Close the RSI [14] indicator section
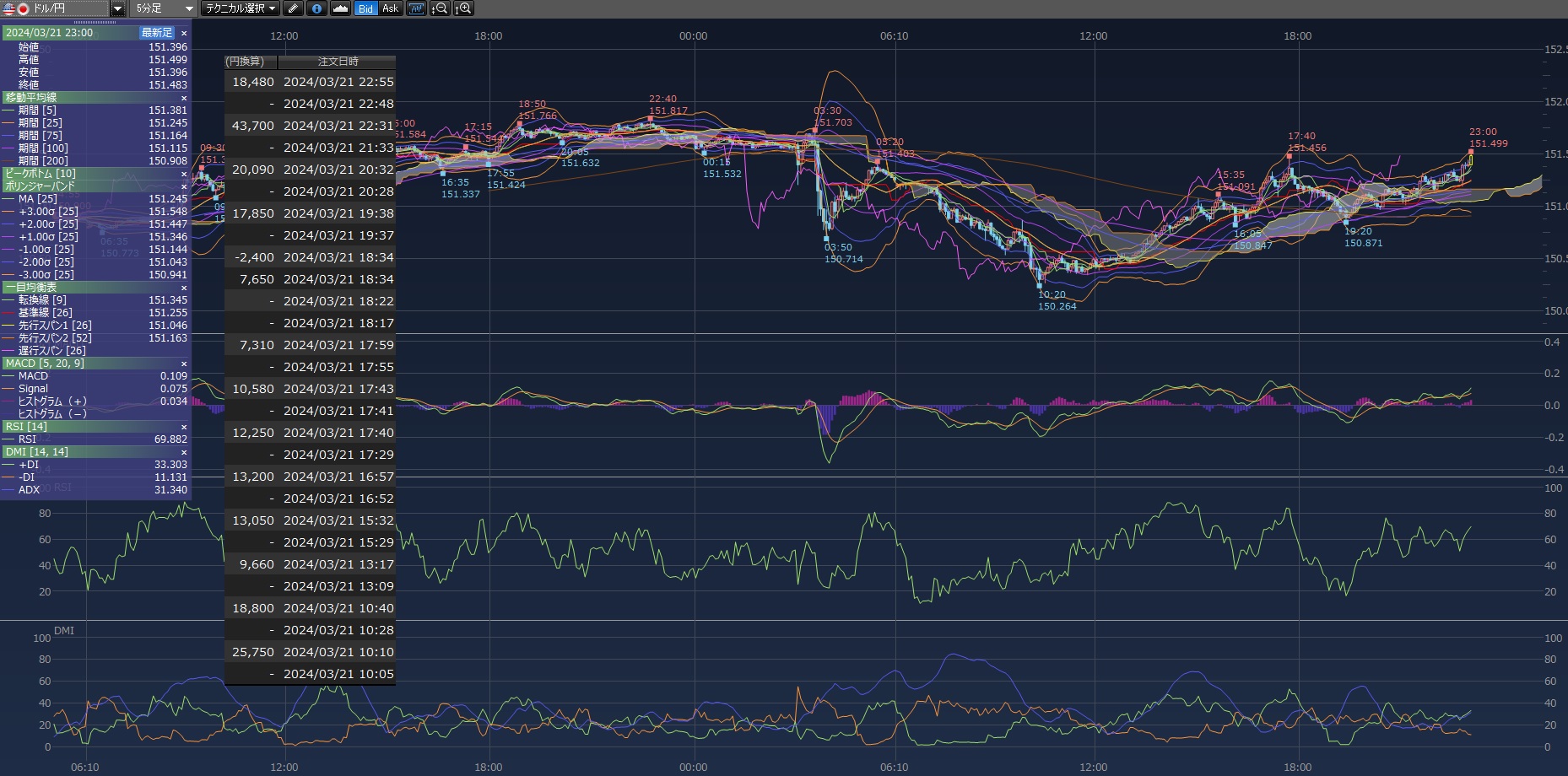The image size is (1568, 776). 184,427
